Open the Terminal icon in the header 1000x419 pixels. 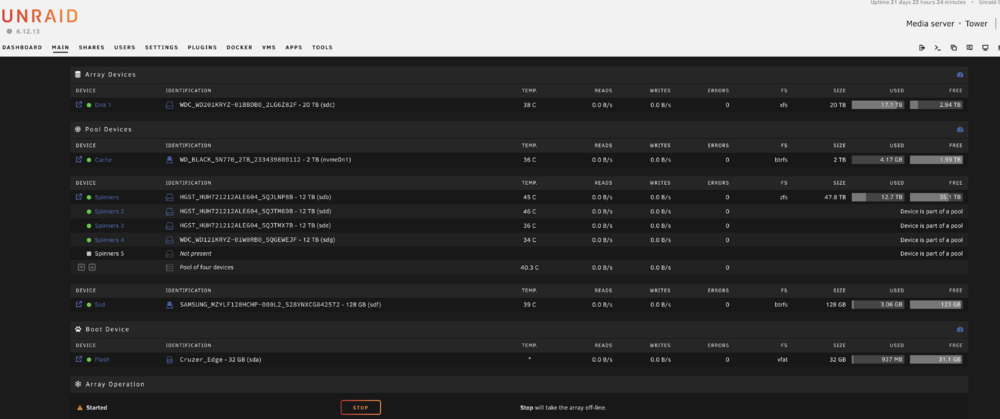[938, 48]
